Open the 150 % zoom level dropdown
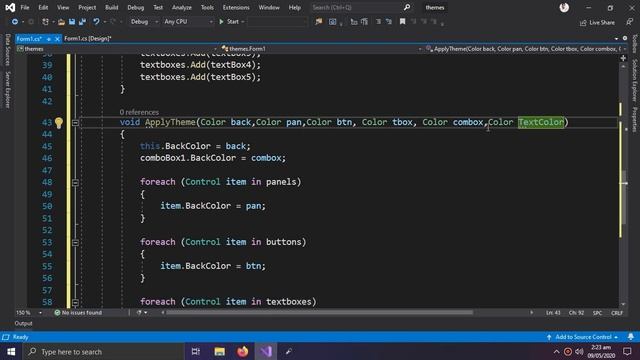The width and height of the screenshot is (640, 360). (29, 313)
